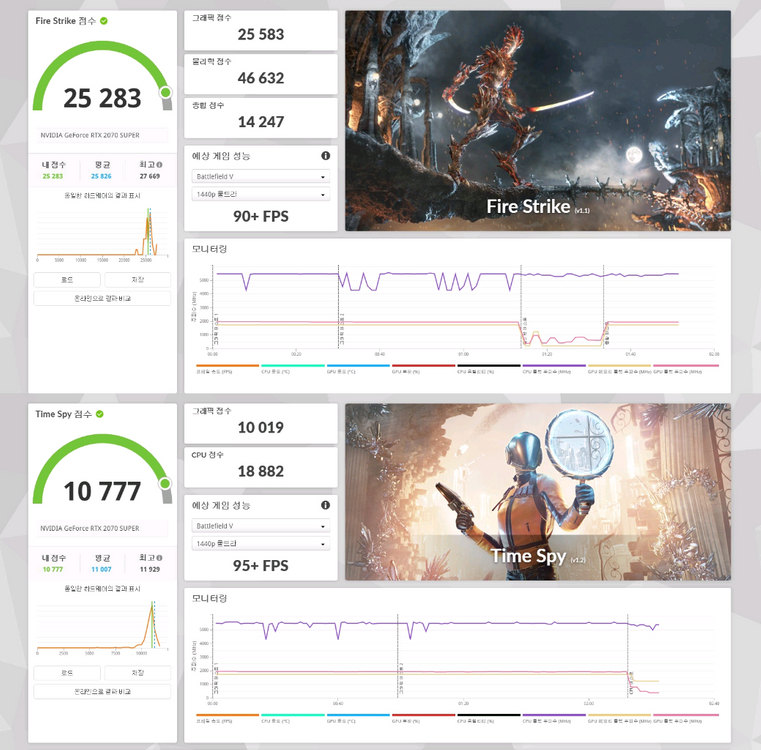Toggle the teal CPU 온도 legend in Fire Strike monitoring
The height and width of the screenshot is (750, 761).
click(x=293, y=368)
